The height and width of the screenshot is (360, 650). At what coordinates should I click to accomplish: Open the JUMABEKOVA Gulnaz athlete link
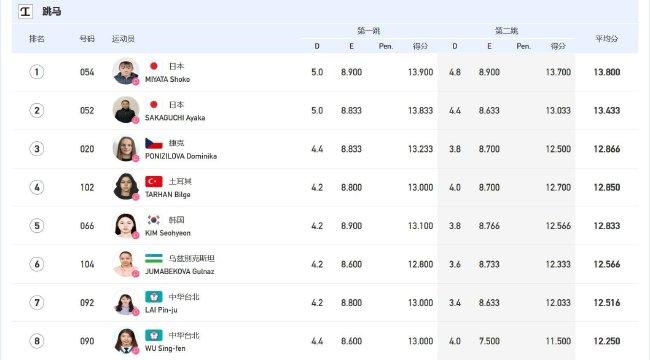[x=179, y=272]
